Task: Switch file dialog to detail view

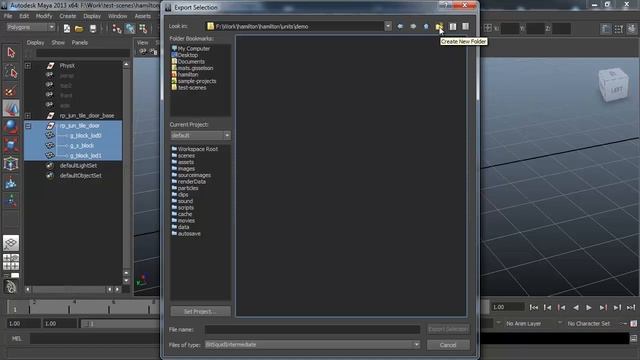Action: pyautogui.click(x=465, y=27)
